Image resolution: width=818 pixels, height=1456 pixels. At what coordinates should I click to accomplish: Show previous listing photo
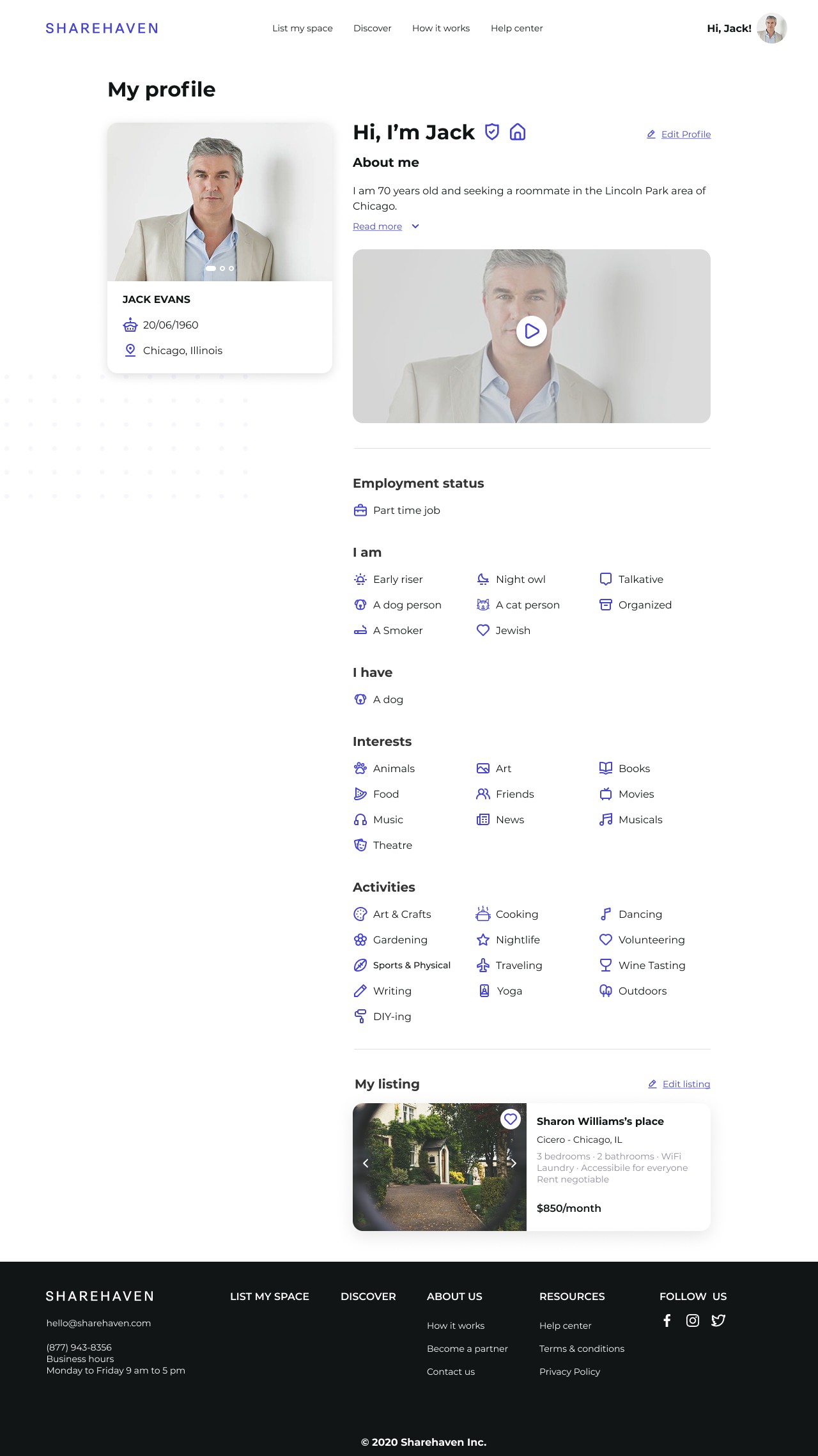[x=366, y=1163]
